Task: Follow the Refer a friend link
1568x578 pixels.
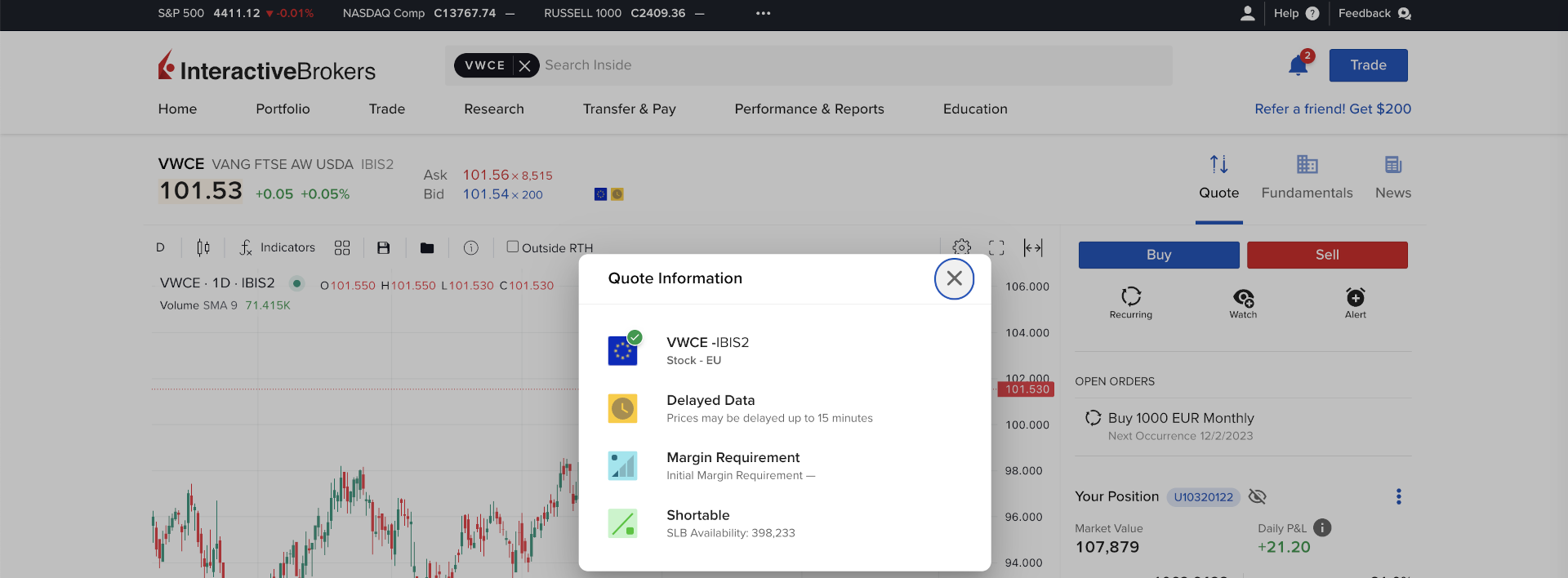Action: [x=1332, y=109]
